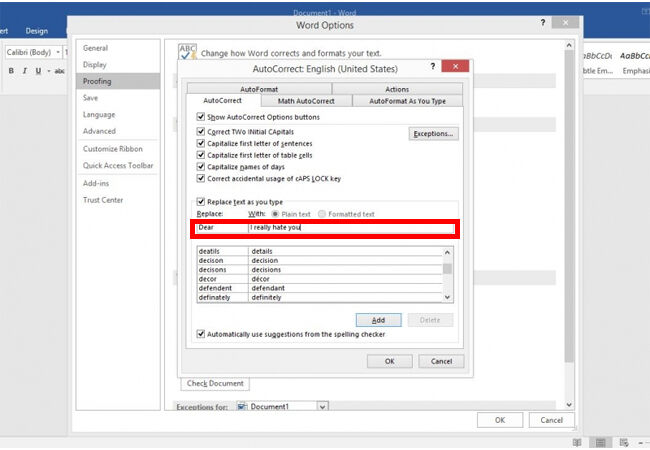Open the underline style dropdown arrow
Screen dimensions: 650x450
pos(49,71)
